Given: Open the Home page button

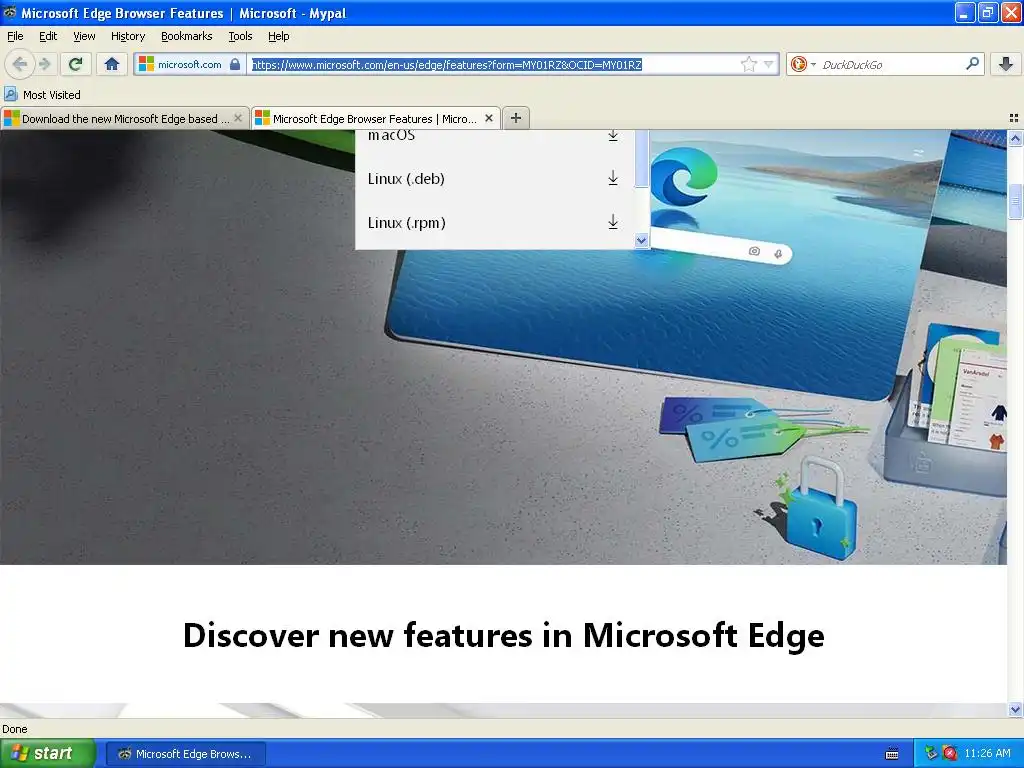Looking at the screenshot, I should (x=112, y=64).
